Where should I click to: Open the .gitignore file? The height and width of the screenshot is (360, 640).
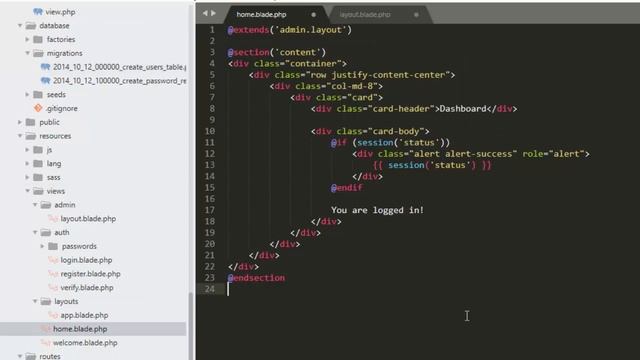pos(61,108)
